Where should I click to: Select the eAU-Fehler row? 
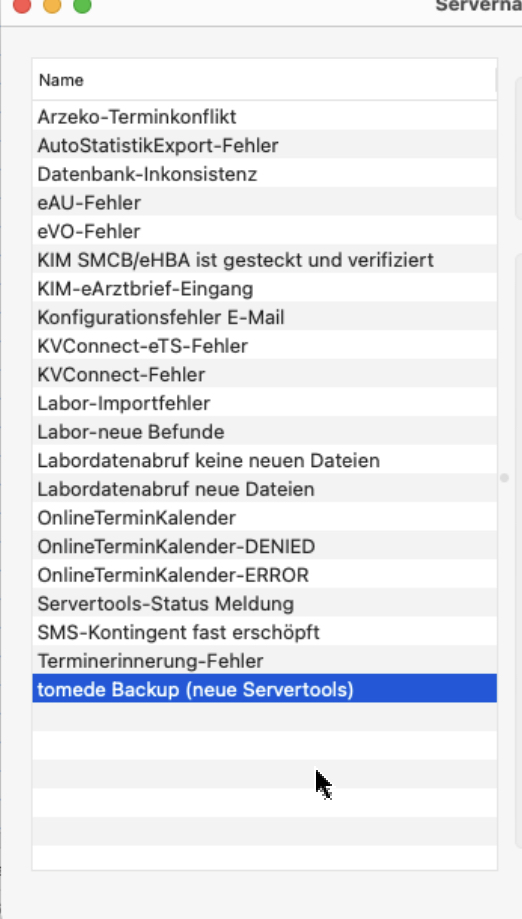click(x=265, y=202)
